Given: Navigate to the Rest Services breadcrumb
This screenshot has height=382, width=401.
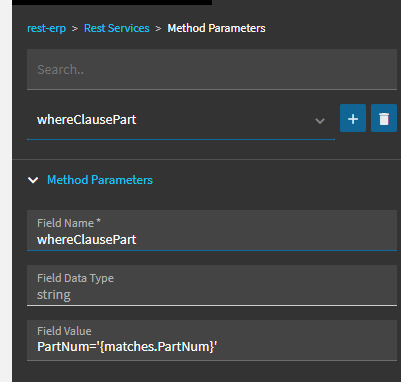Looking at the screenshot, I should (x=117, y=28).
